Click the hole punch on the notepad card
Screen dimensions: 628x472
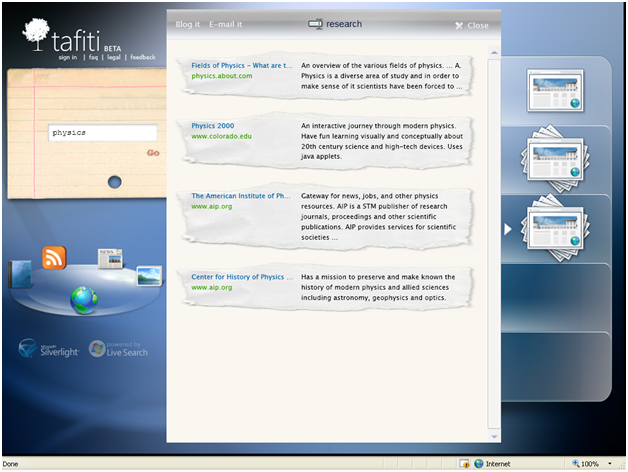pos(115,182)
